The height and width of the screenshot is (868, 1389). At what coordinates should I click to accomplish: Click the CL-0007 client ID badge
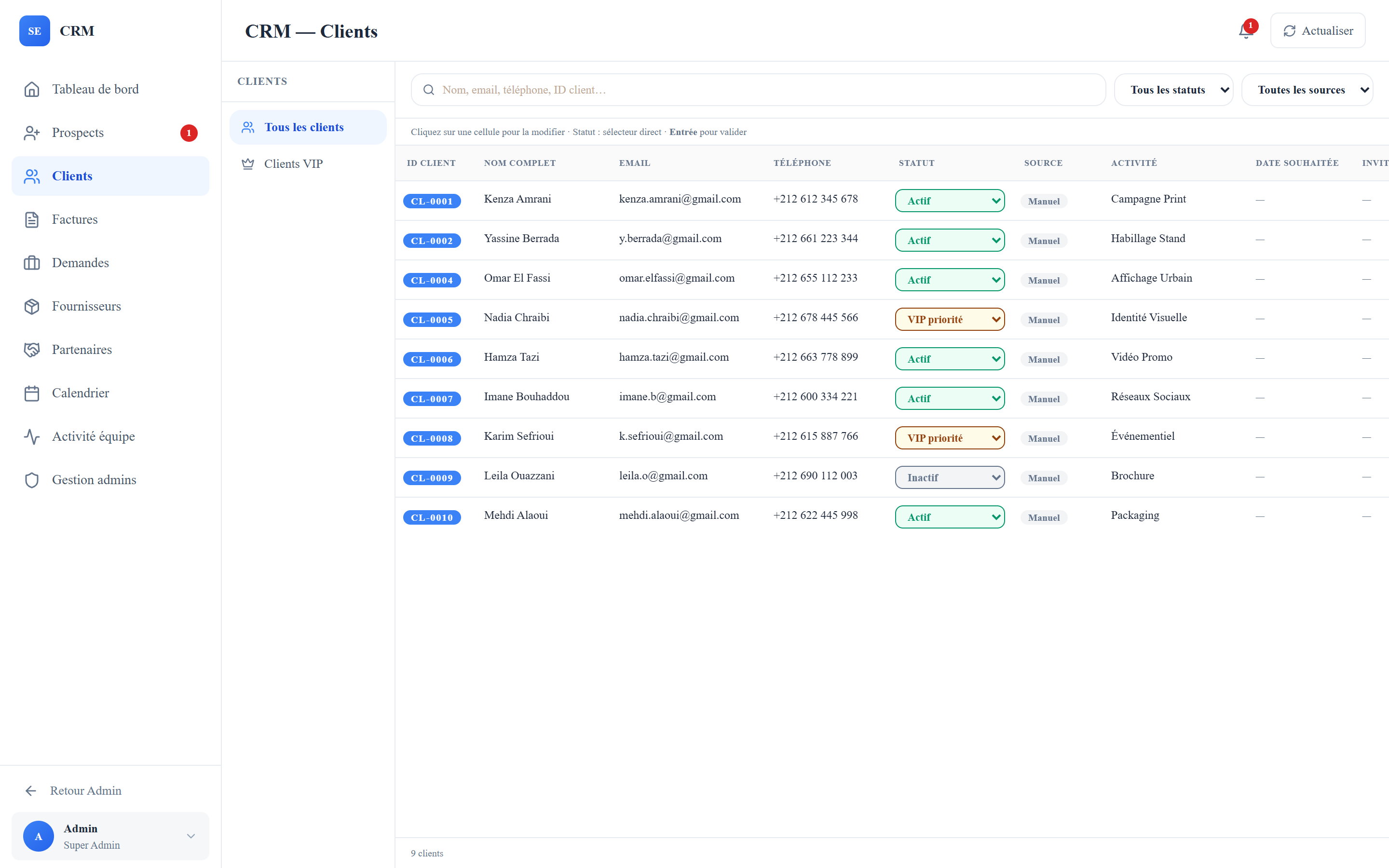[x=432, y=399]
